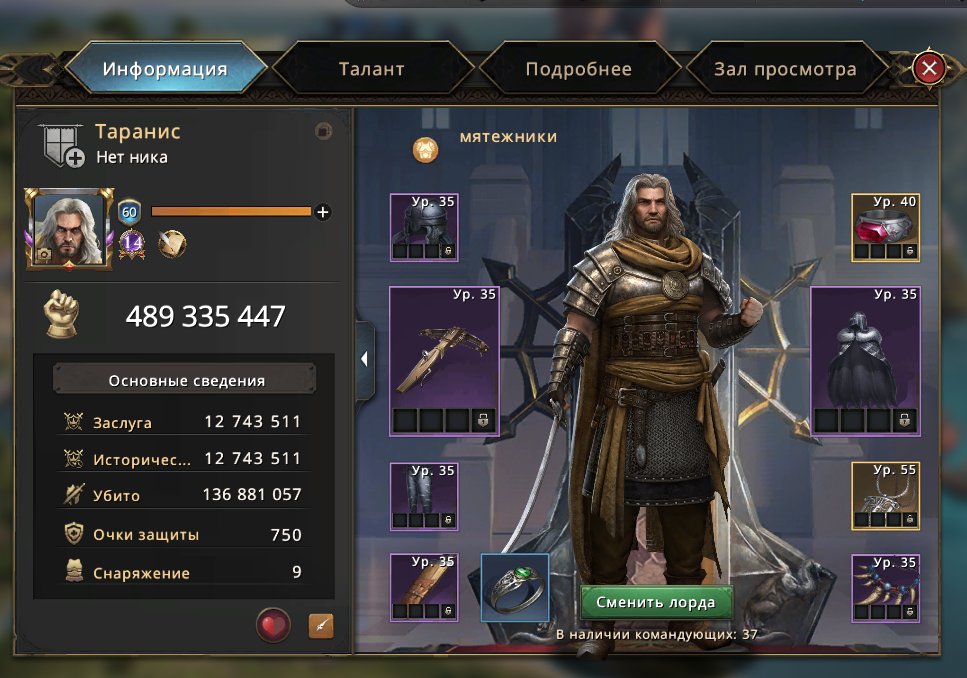
Task: Open the pendant slot level 55
Action: [885, 496]
